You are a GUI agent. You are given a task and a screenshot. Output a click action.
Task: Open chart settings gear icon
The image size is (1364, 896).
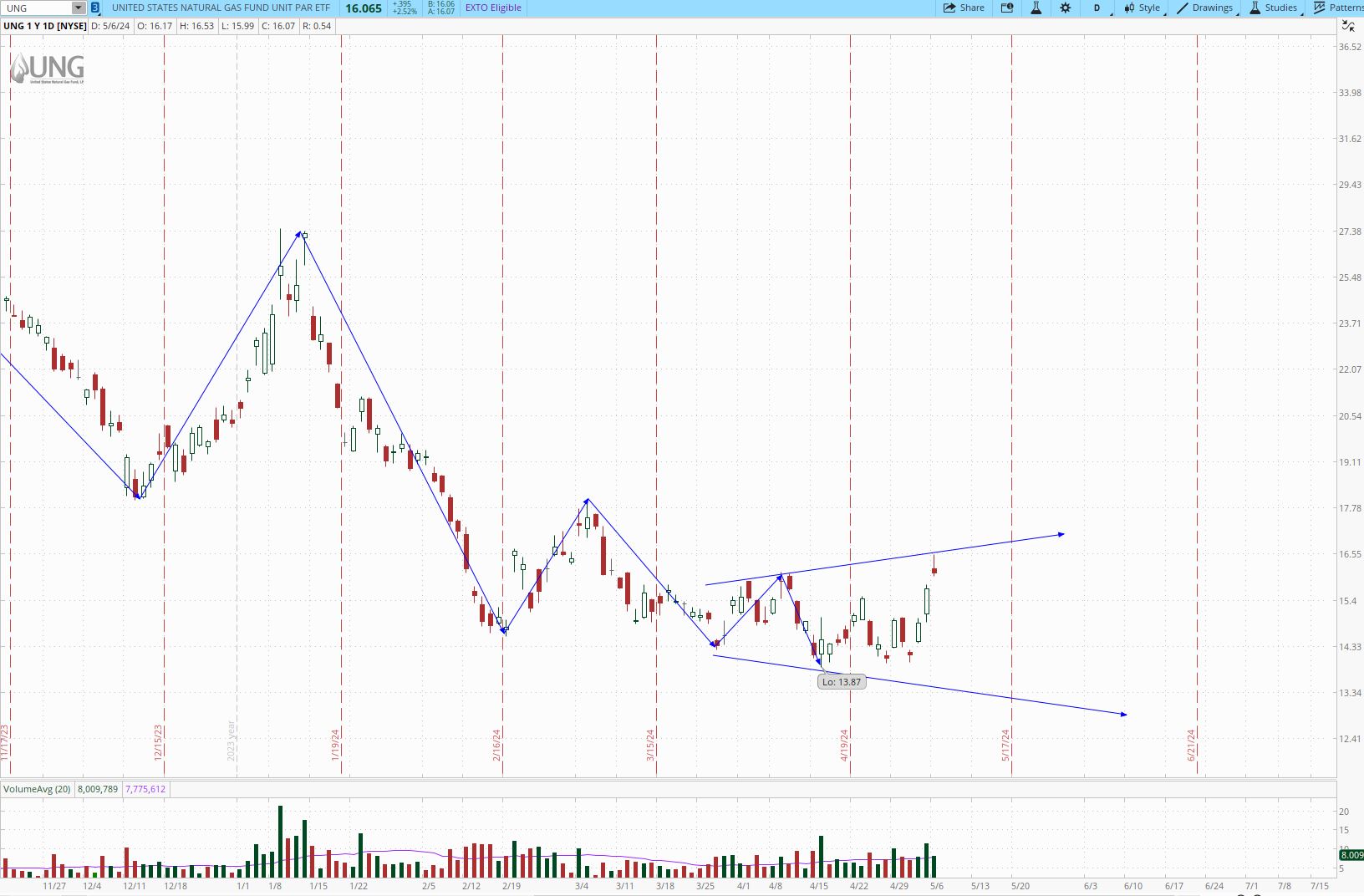point(1065,8)
